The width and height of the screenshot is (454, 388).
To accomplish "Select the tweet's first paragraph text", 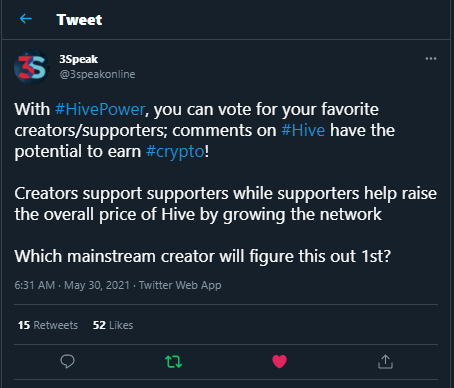I will pos(205,131).
